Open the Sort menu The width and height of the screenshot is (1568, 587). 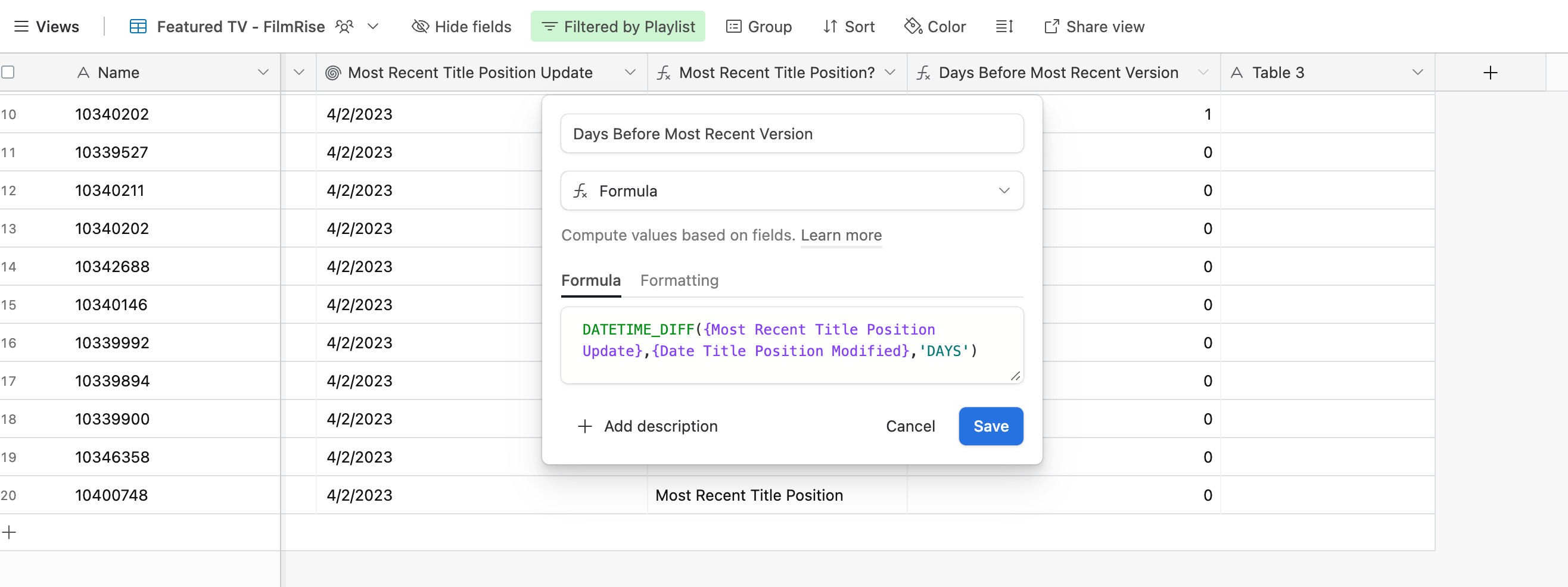tap(848, 26)
